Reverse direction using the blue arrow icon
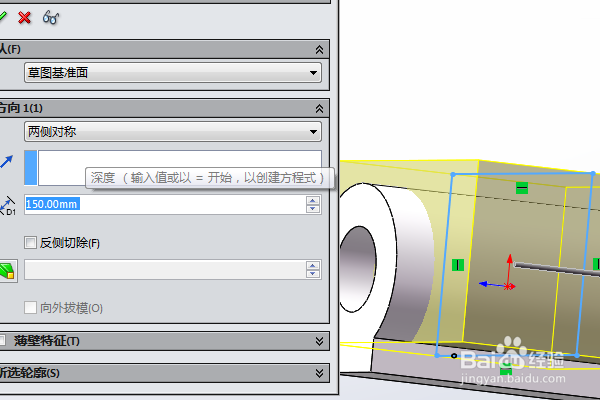This screenshot has height=400, width=600. 7,162
